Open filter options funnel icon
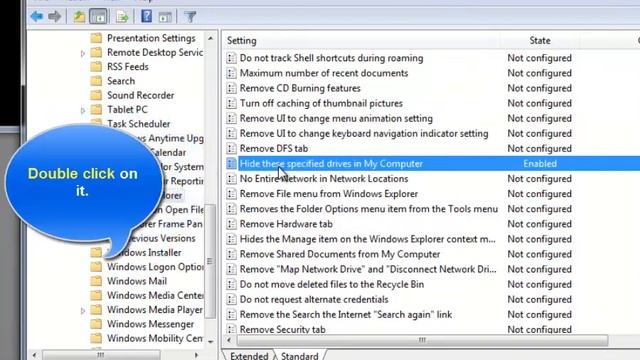 [x=190, y=17]
